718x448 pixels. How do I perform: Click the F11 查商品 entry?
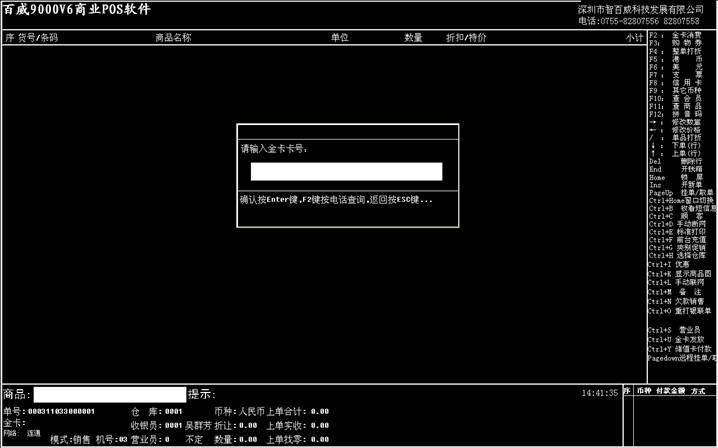point(675,106)
